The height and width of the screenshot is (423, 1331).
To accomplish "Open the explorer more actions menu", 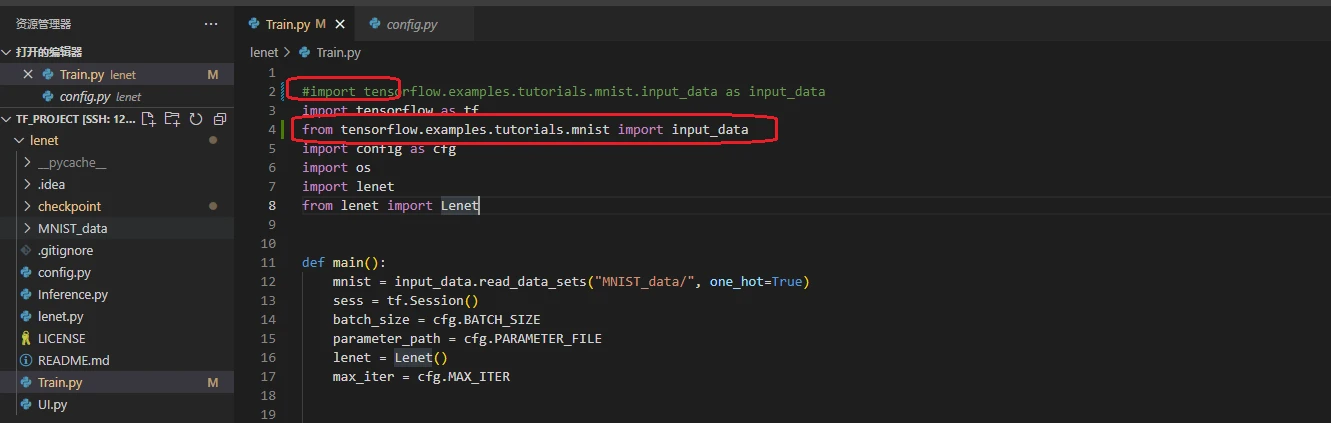I will (210, 24).
